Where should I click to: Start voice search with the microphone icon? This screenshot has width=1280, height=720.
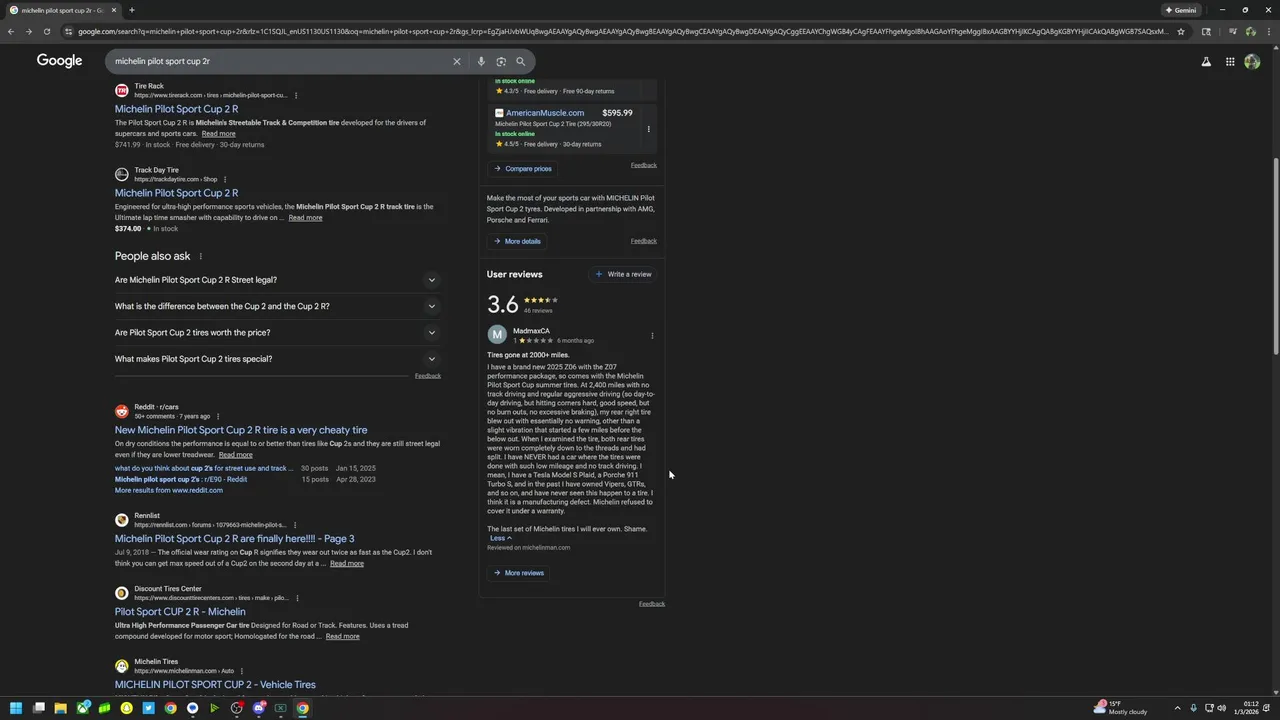(481, 61)
